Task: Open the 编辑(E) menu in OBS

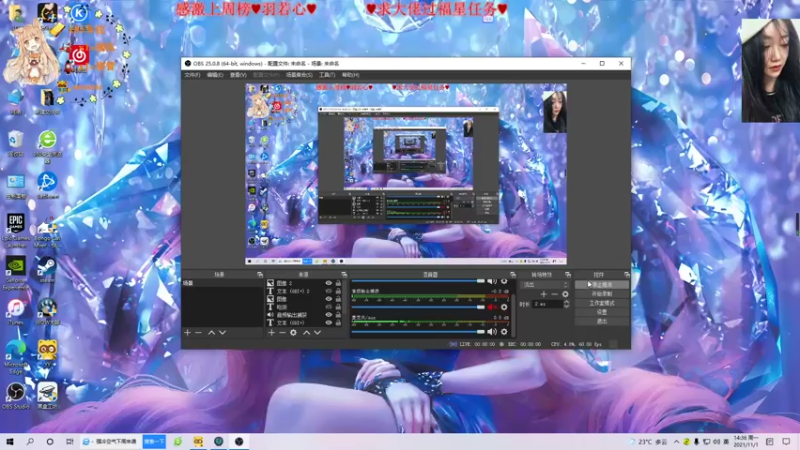Action: coord(215,75)
